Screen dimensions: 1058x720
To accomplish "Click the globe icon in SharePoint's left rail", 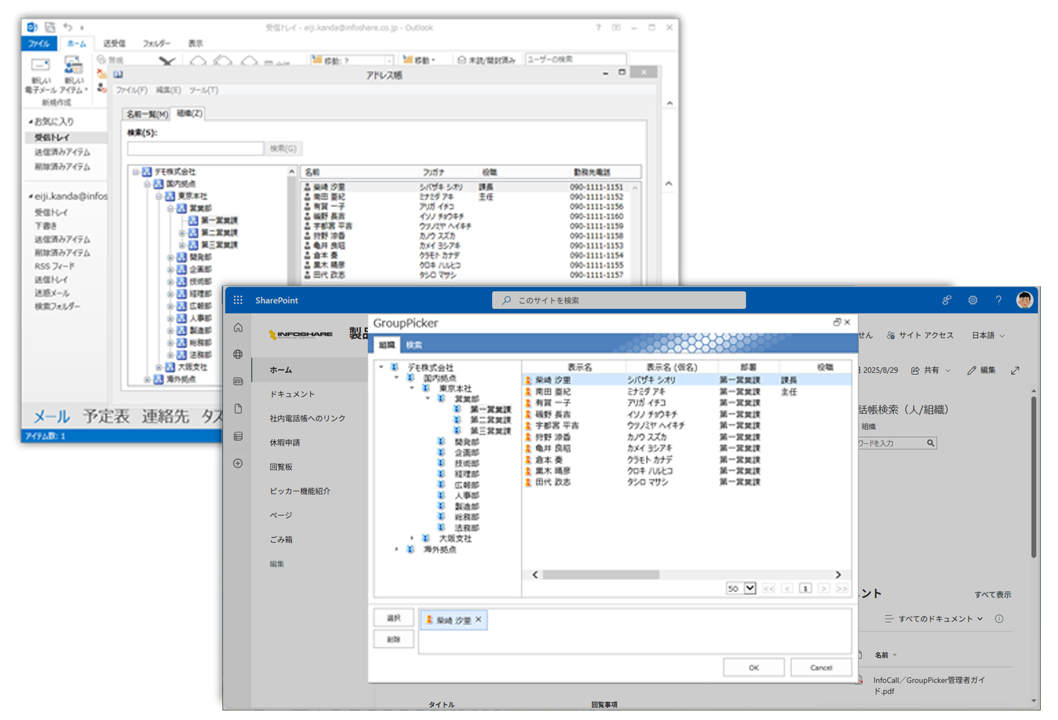I will pos(238,354).
